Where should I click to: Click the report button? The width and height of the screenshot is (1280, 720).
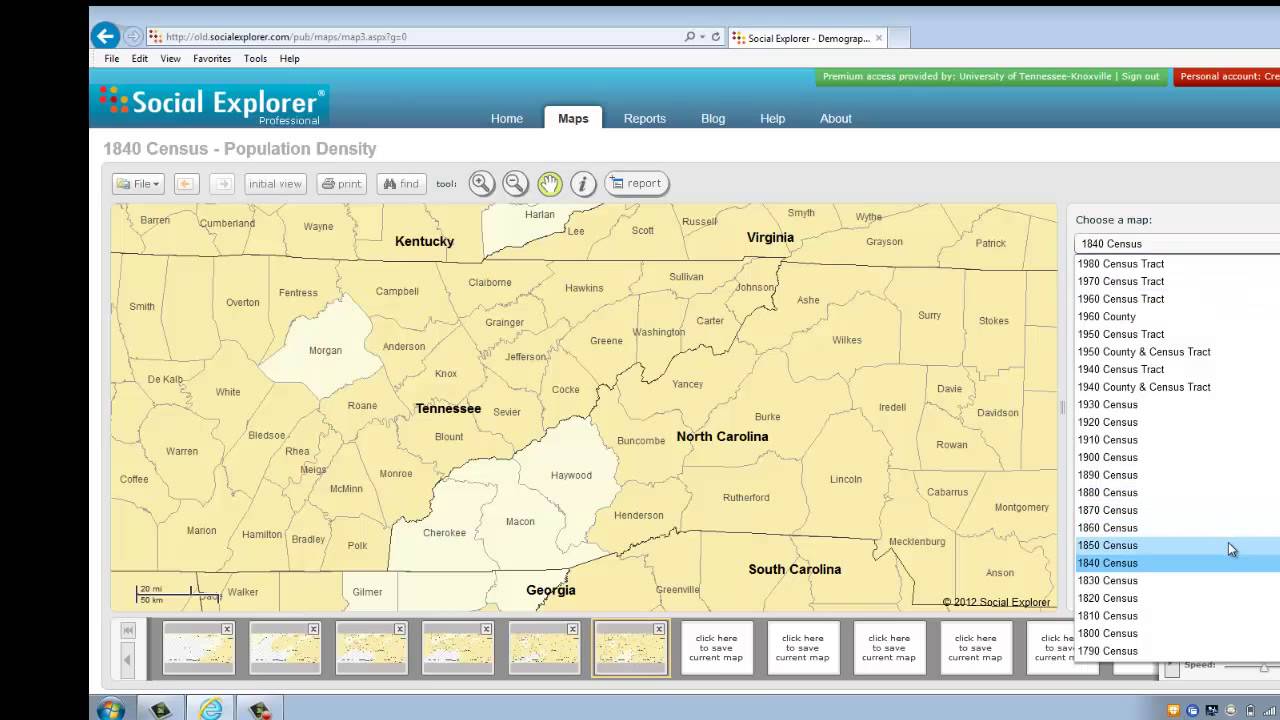point(636,183)
